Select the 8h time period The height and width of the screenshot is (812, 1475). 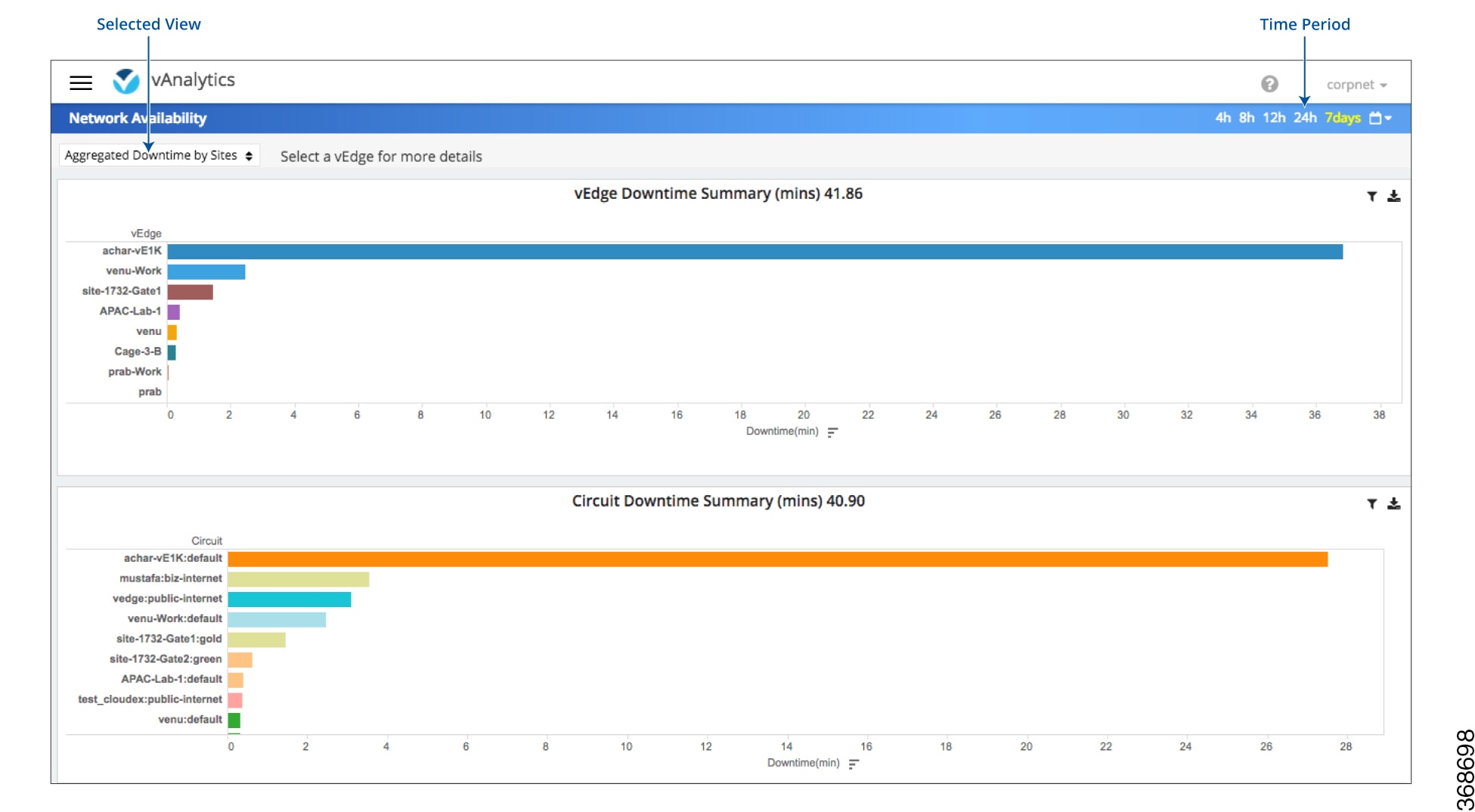pyautogui.click(x=1247, y=118)
